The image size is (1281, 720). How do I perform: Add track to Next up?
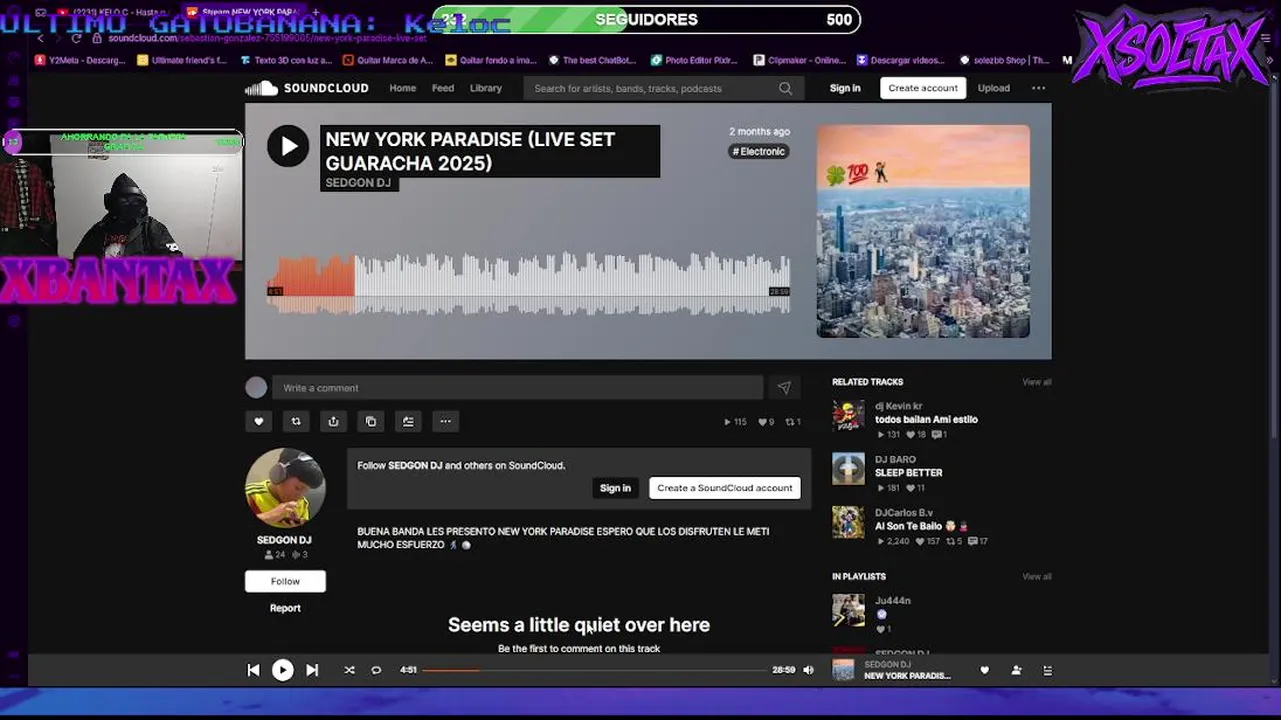(x=408, y=421)
